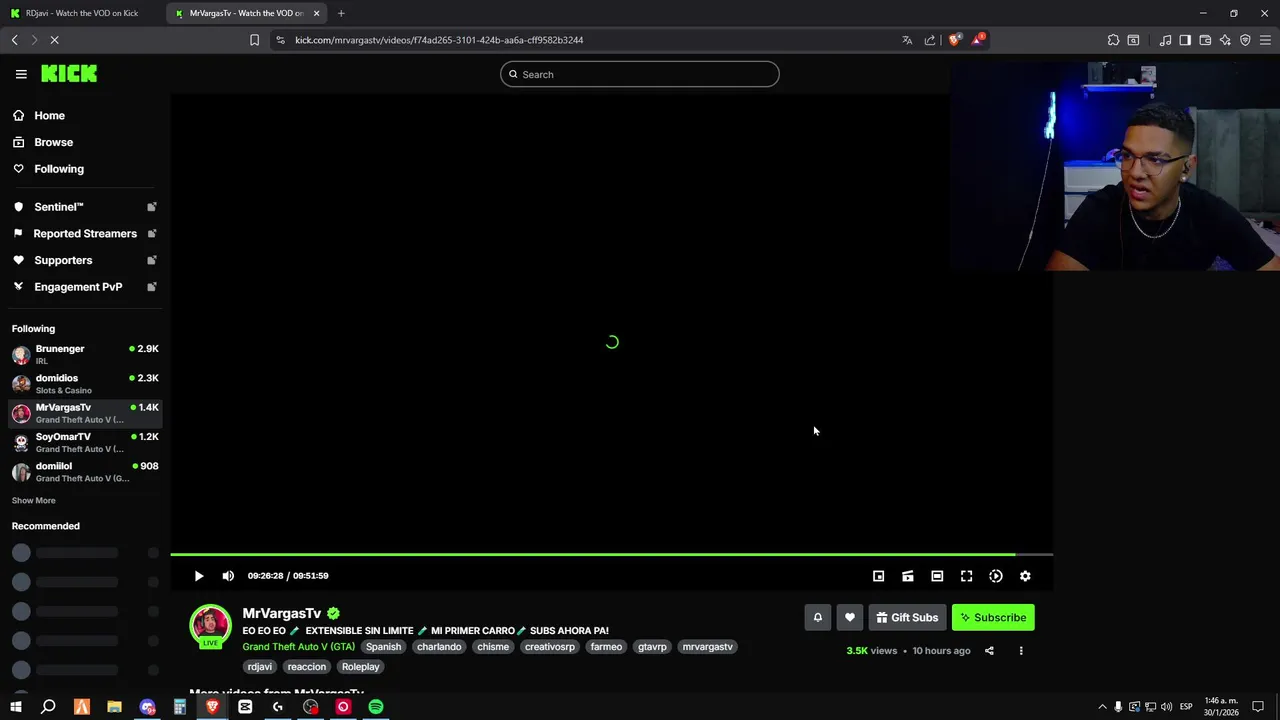Follow the channel with heart button
The image size is (1280, 720).
point(850,617)
